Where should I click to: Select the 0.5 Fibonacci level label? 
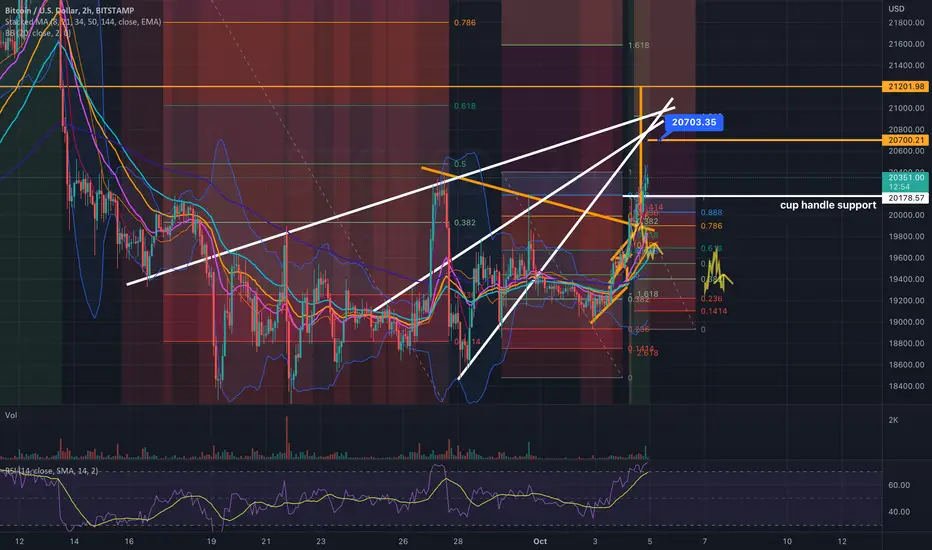[x=460, y=164]
